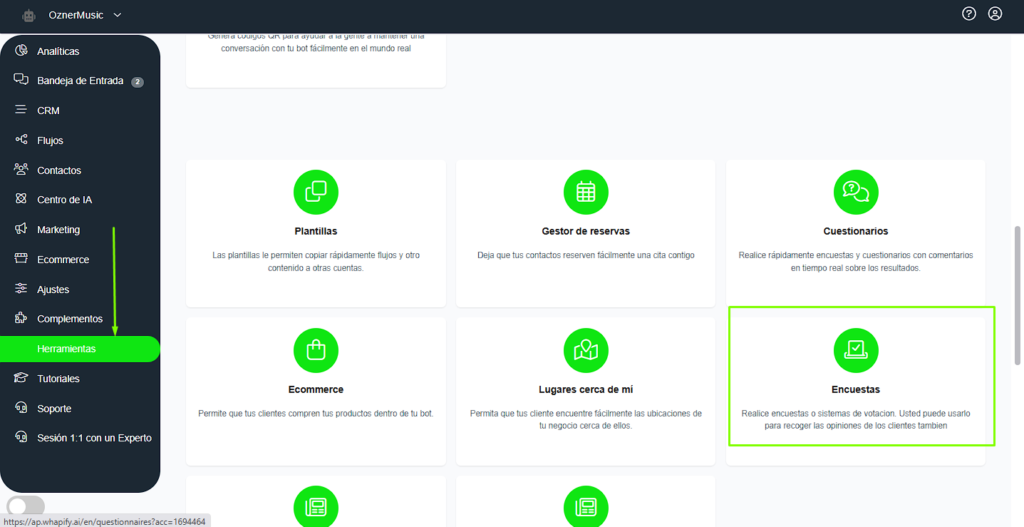Image resolution: width=1024 pixels, height=527 pixels.
Task: Select the Herramientas menu item
Action: click(x=66, y=349)
